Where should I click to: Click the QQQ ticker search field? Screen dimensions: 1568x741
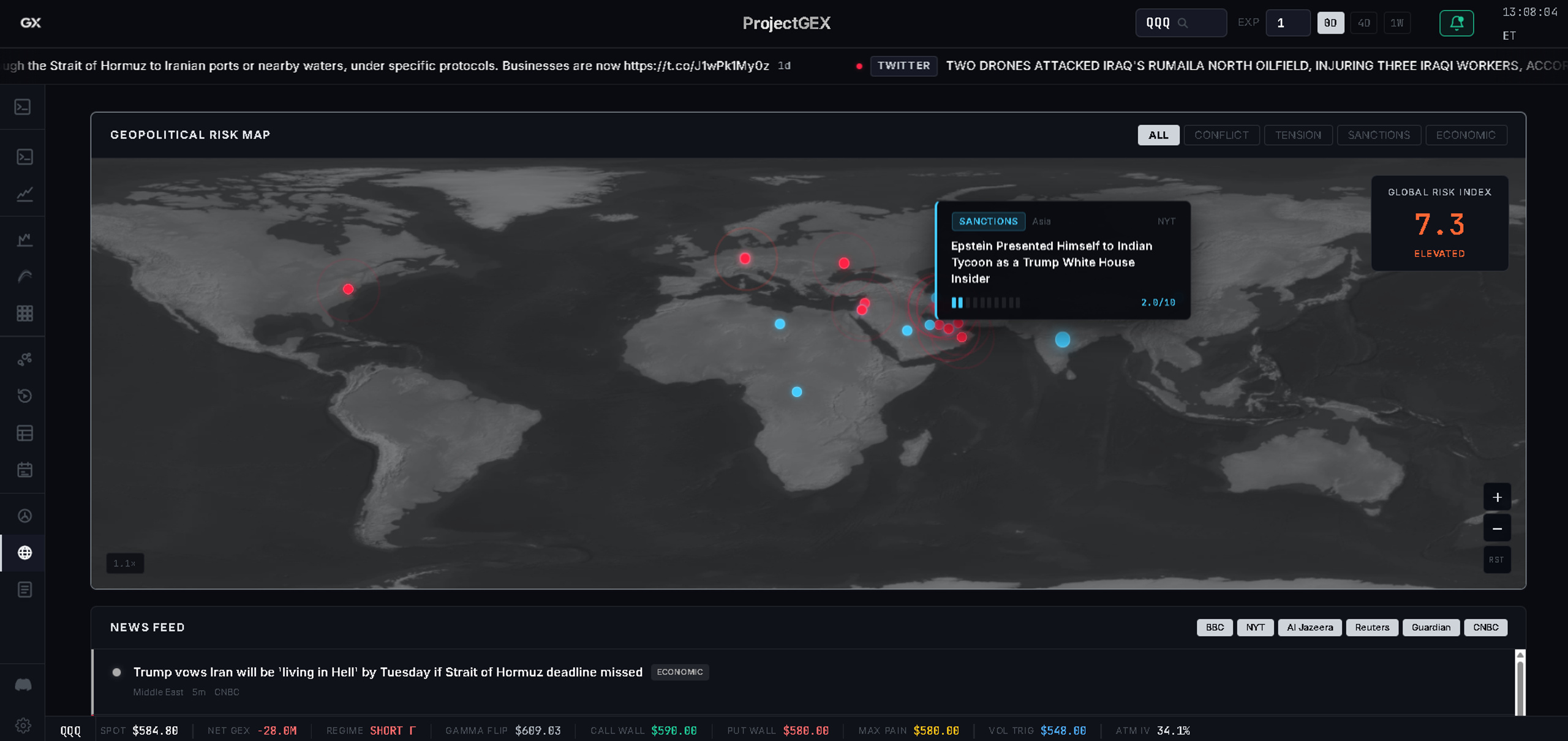click(x=1180, y=23)
